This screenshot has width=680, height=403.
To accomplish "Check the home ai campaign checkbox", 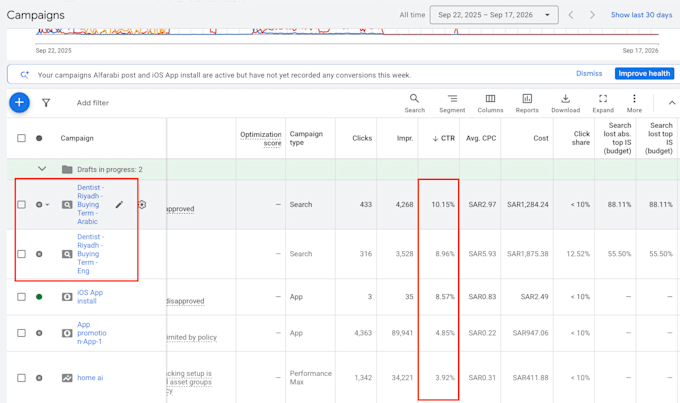I will point(21,378).
